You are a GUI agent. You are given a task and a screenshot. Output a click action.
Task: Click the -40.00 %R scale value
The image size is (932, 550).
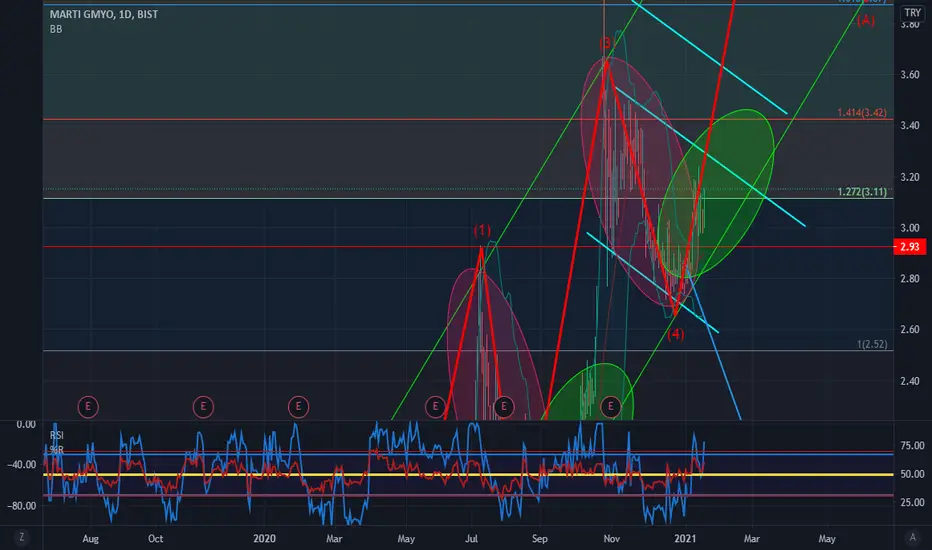click(21, 464)
